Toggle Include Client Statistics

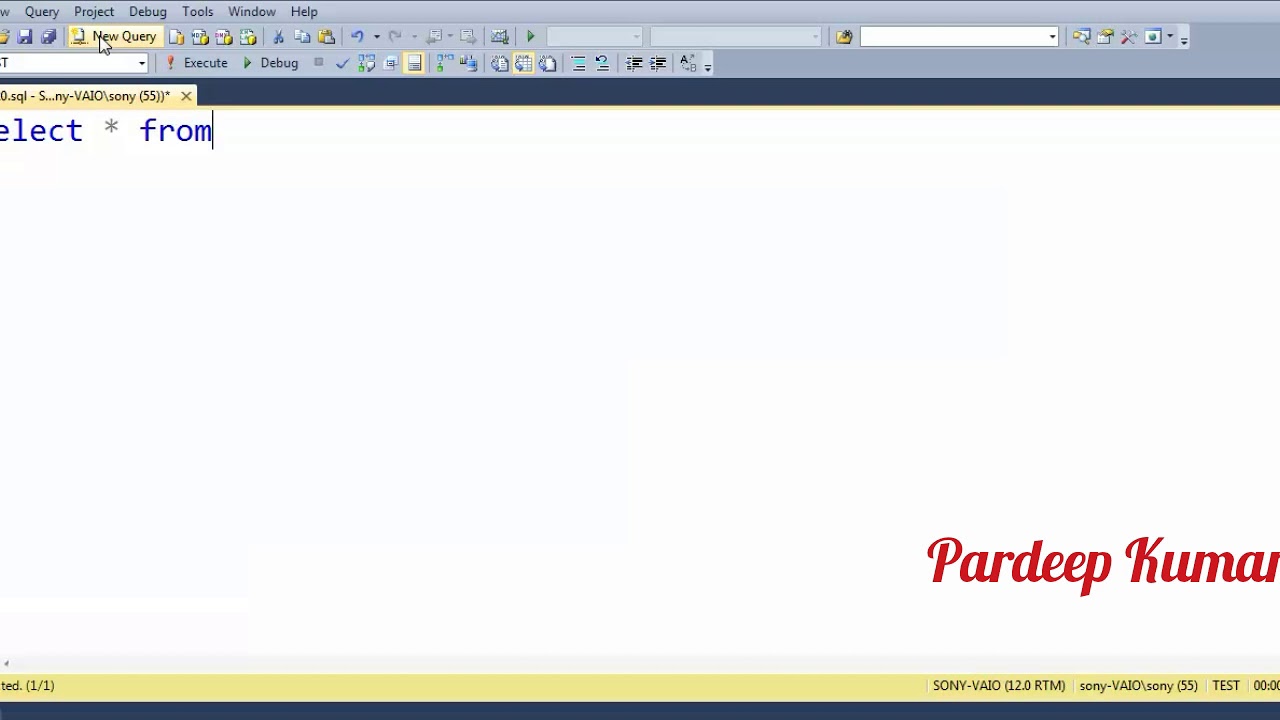coord(468,63)
